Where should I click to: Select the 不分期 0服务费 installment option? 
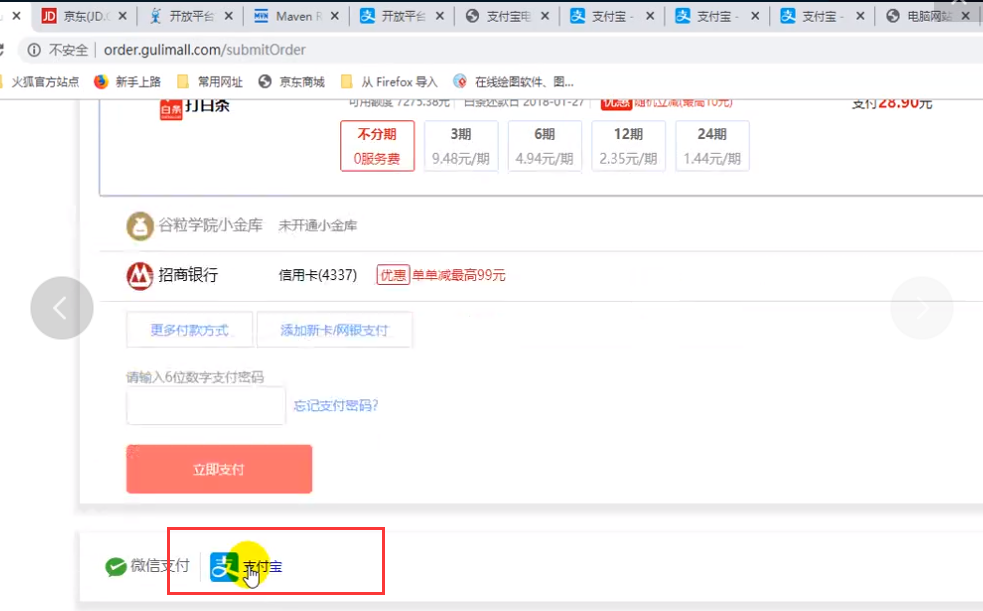377,146
